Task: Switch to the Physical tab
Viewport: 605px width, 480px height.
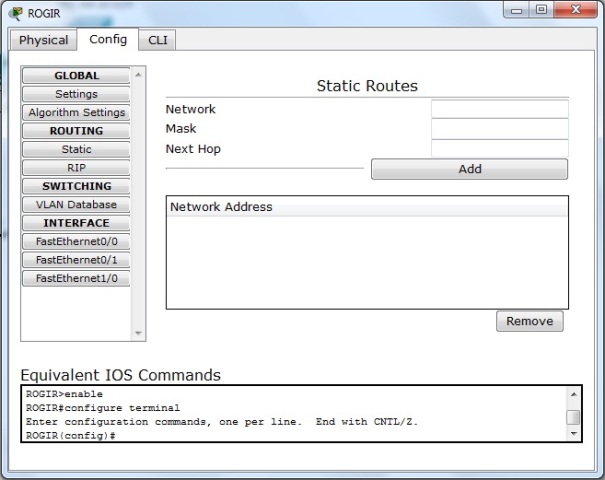Action: [44, 40]
